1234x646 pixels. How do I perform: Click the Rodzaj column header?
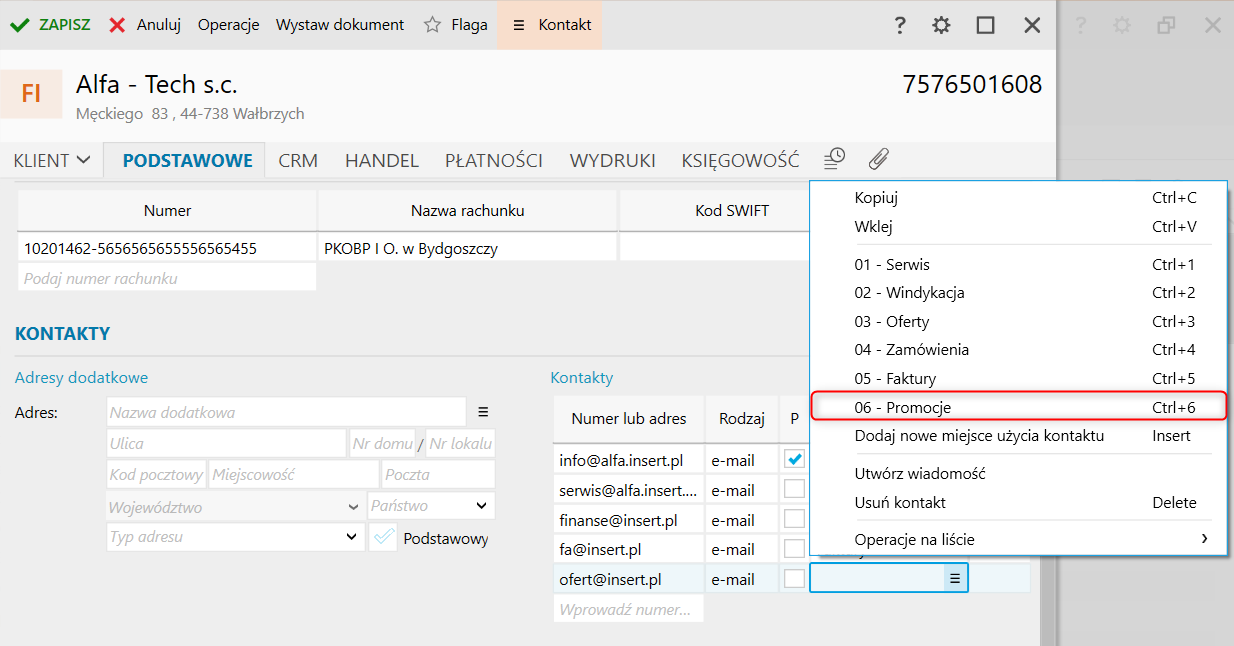[742, 419]
